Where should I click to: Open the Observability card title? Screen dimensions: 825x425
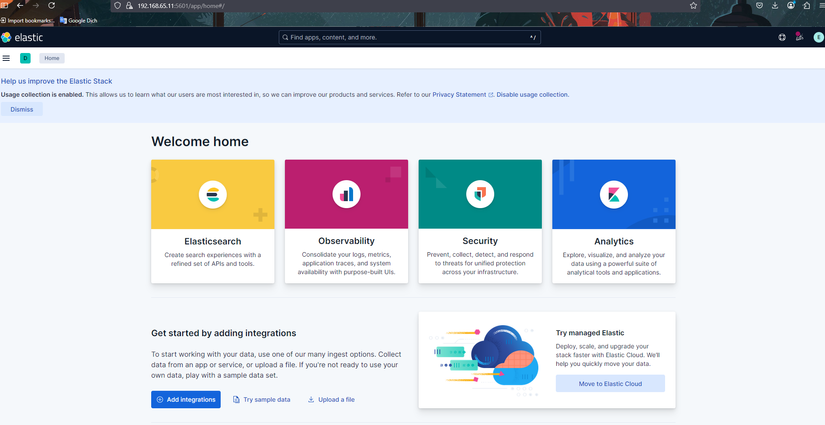346,241
